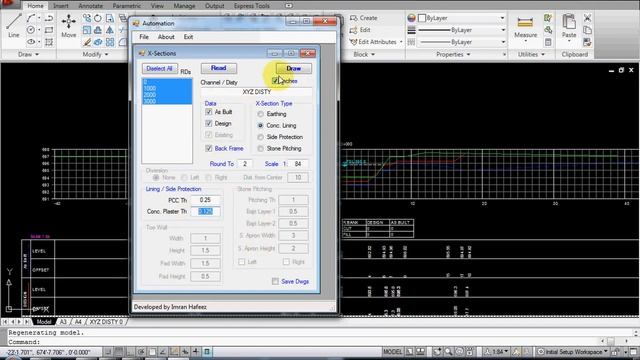Open the Annotate ribbon tab
The image size is (640, 360).
[x=90, y=6]
